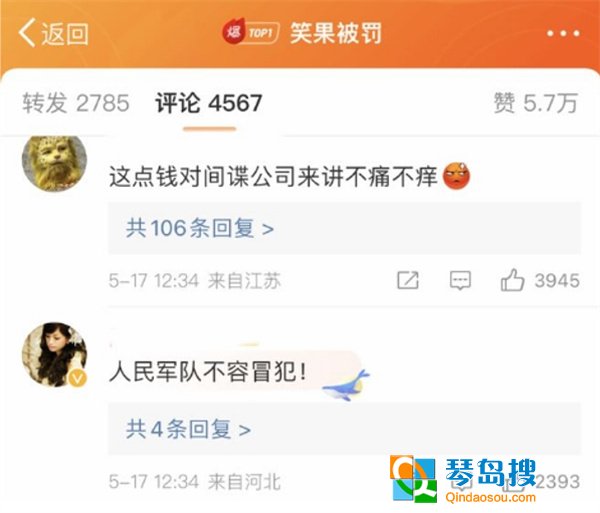
Task: Open the three-dot more options menu
Action: (563, 34)
